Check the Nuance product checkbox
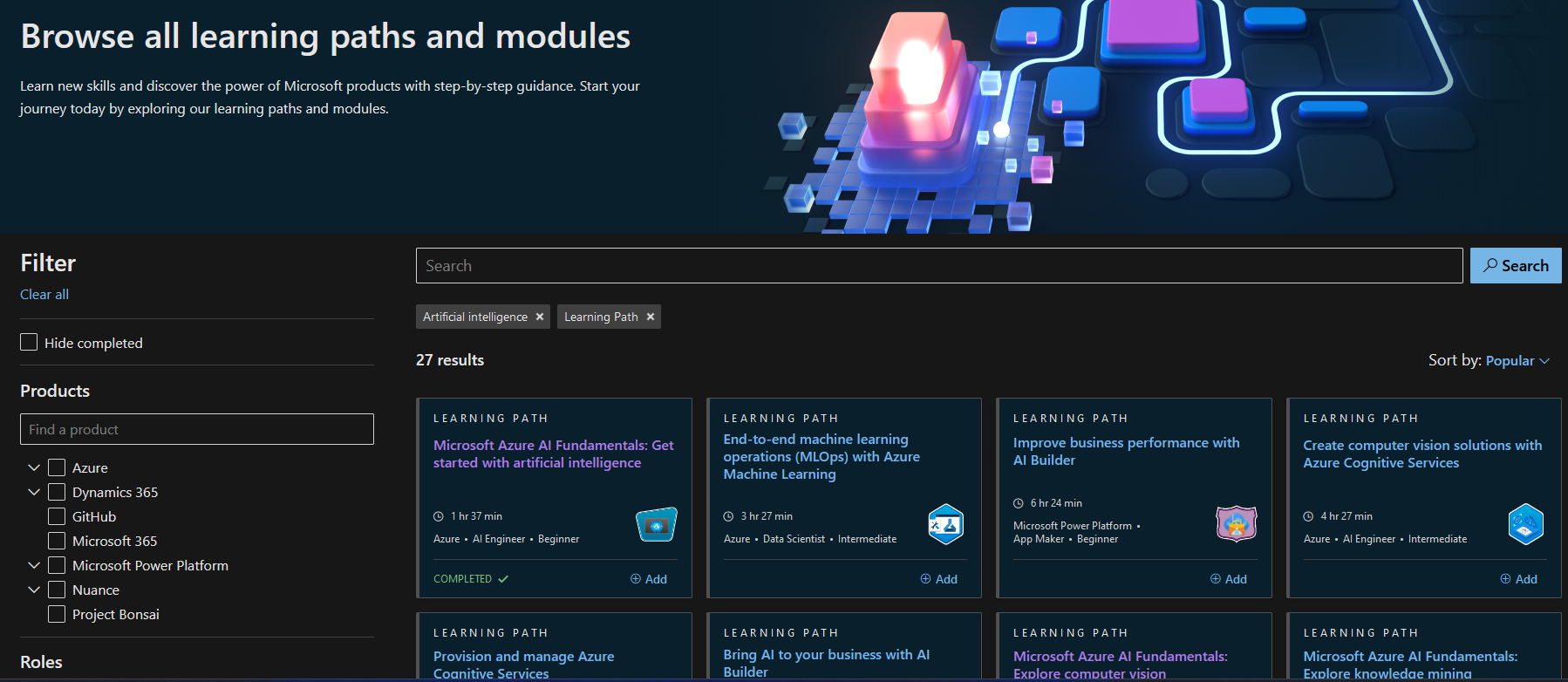This screenshot has width=1568, height=682. coord(57,590)
